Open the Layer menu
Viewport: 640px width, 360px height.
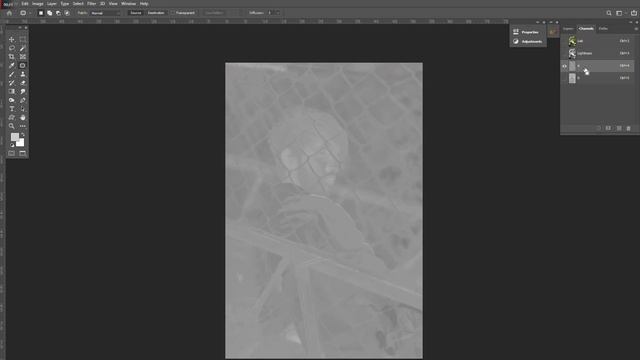coord(52,4)
